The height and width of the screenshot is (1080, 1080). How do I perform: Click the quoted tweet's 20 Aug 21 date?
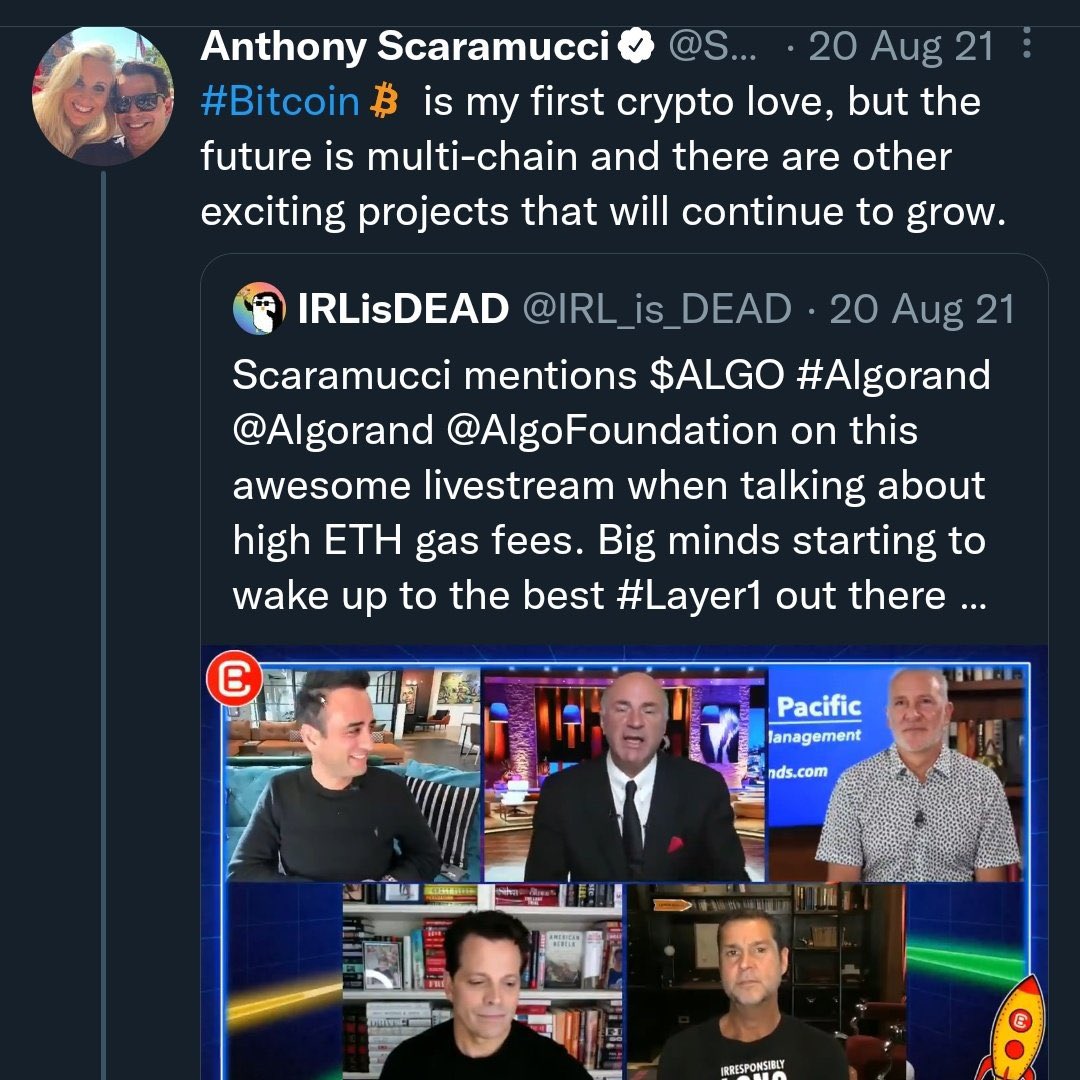point(922,309)
